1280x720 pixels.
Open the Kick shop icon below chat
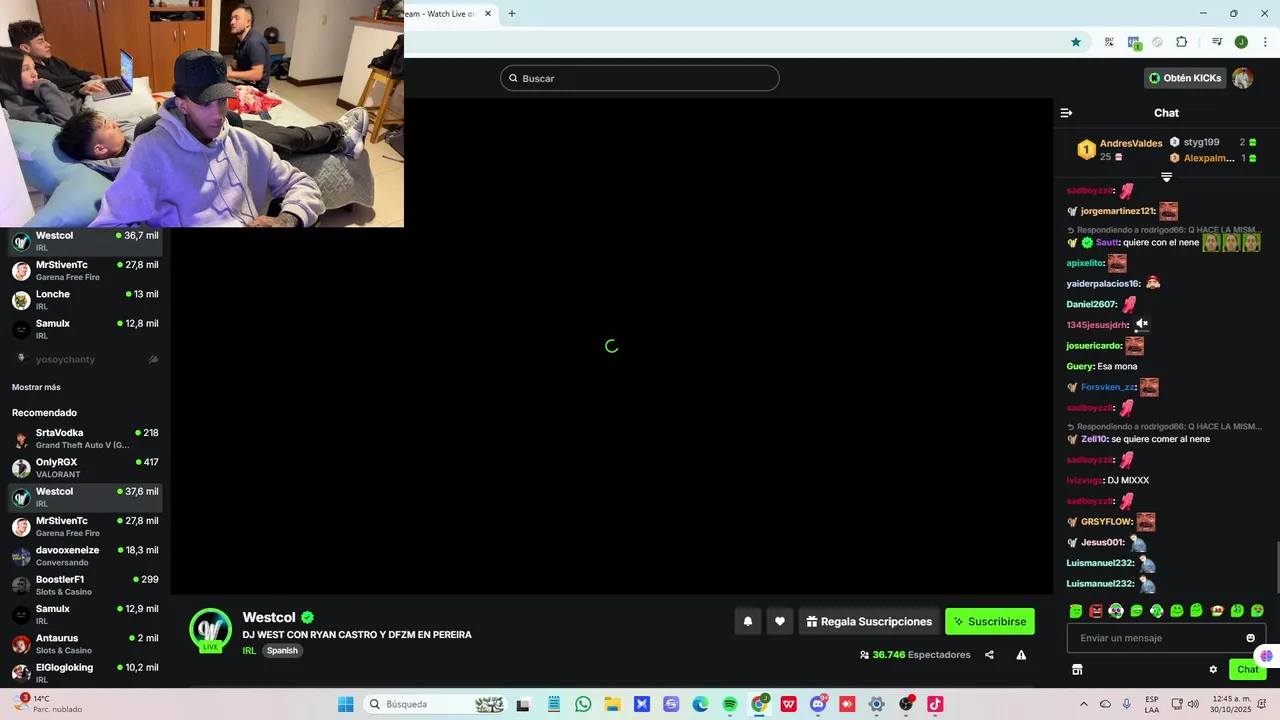point(1077,670)
